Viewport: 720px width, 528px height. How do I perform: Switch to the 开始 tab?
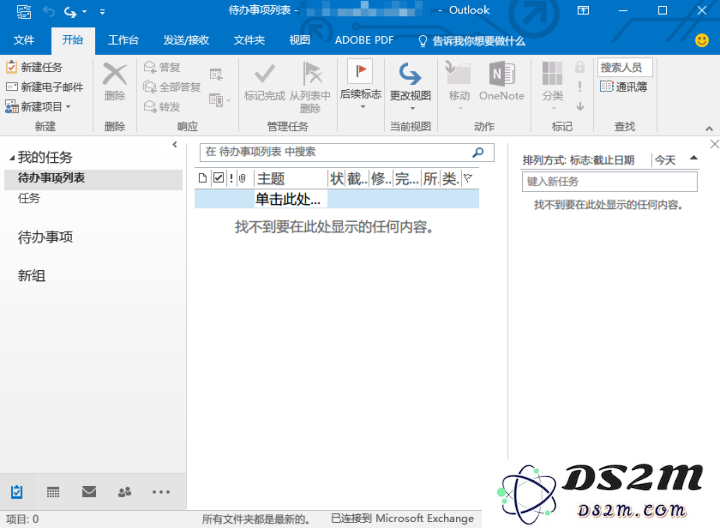point(73,40)
